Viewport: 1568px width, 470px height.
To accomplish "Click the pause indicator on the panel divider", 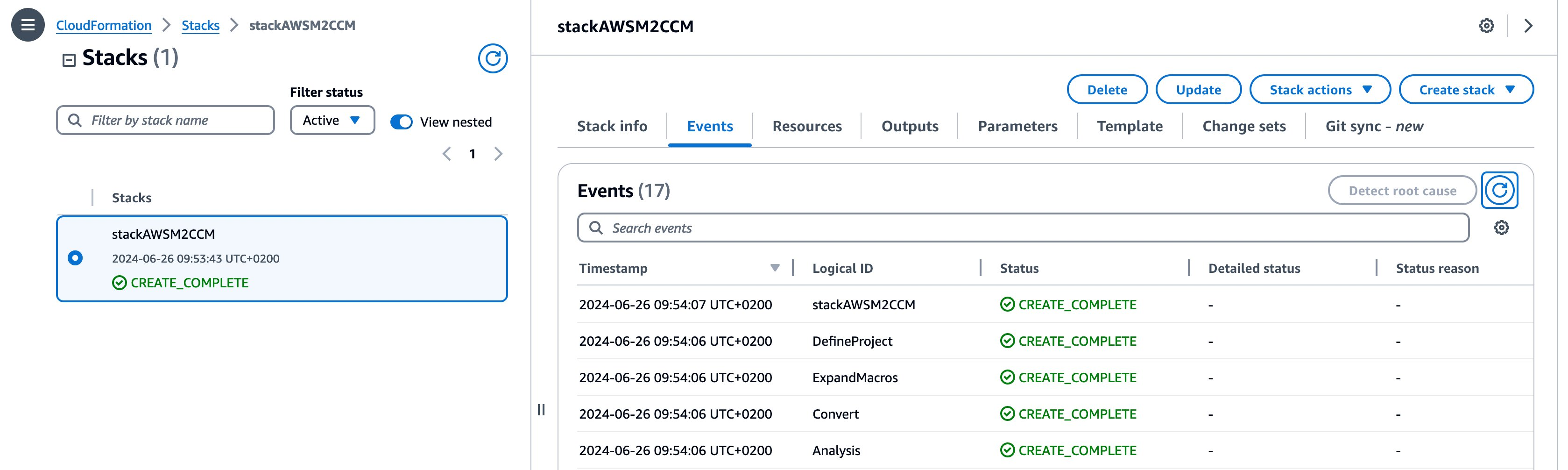I will pos(542,409).
